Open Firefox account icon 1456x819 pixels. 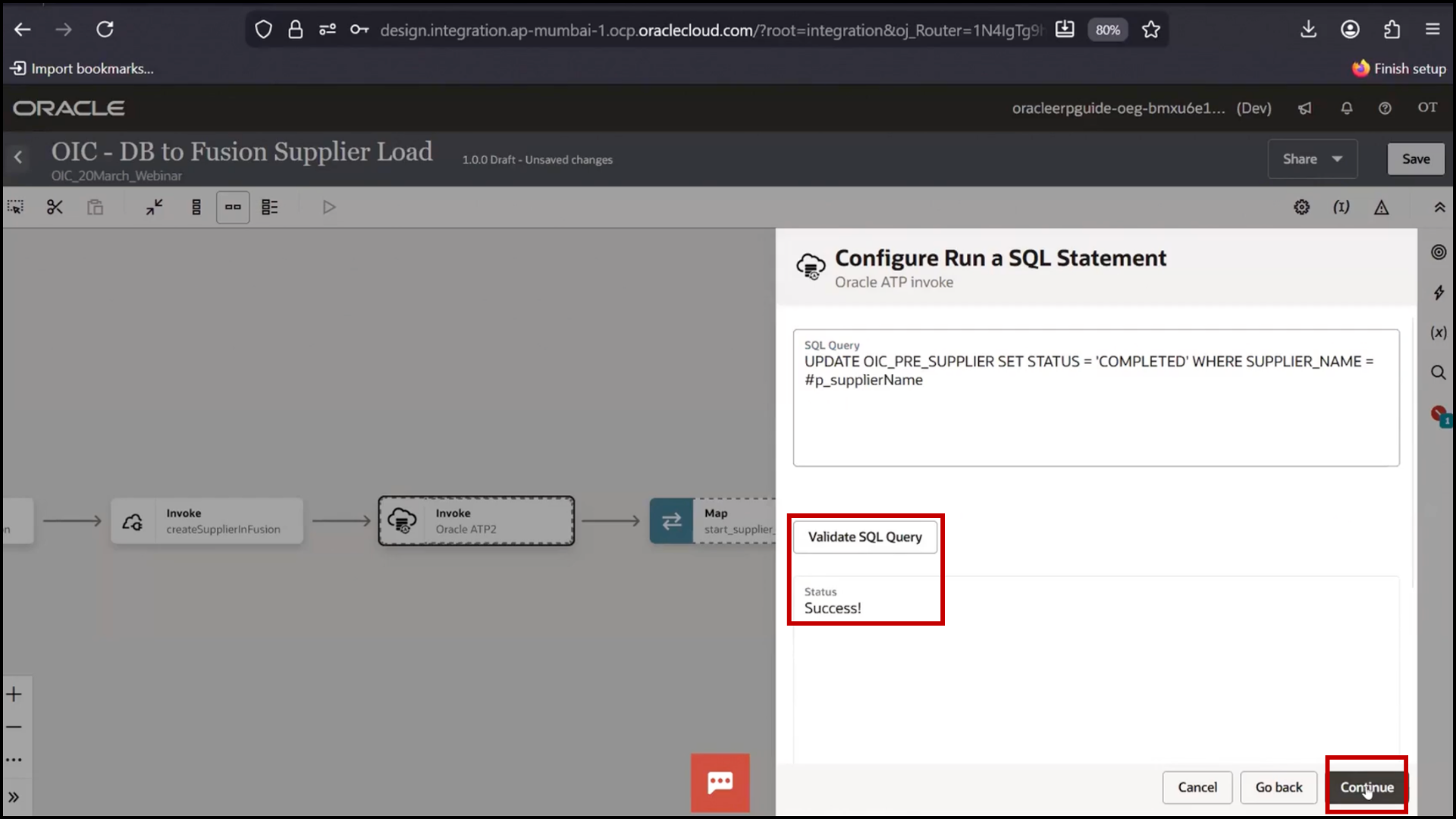[1350, 30]
